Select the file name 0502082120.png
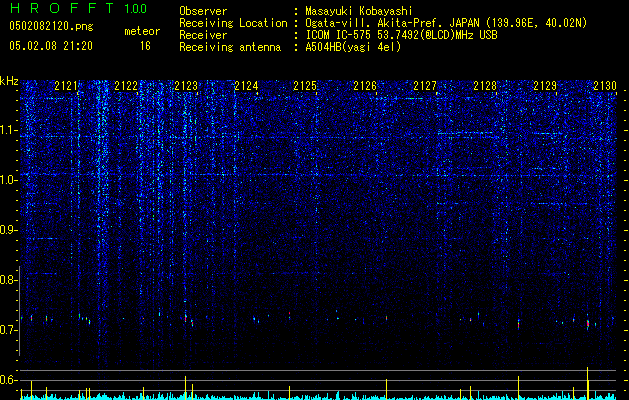Viewport: 629px width, 400px height. tap(51, 27)
